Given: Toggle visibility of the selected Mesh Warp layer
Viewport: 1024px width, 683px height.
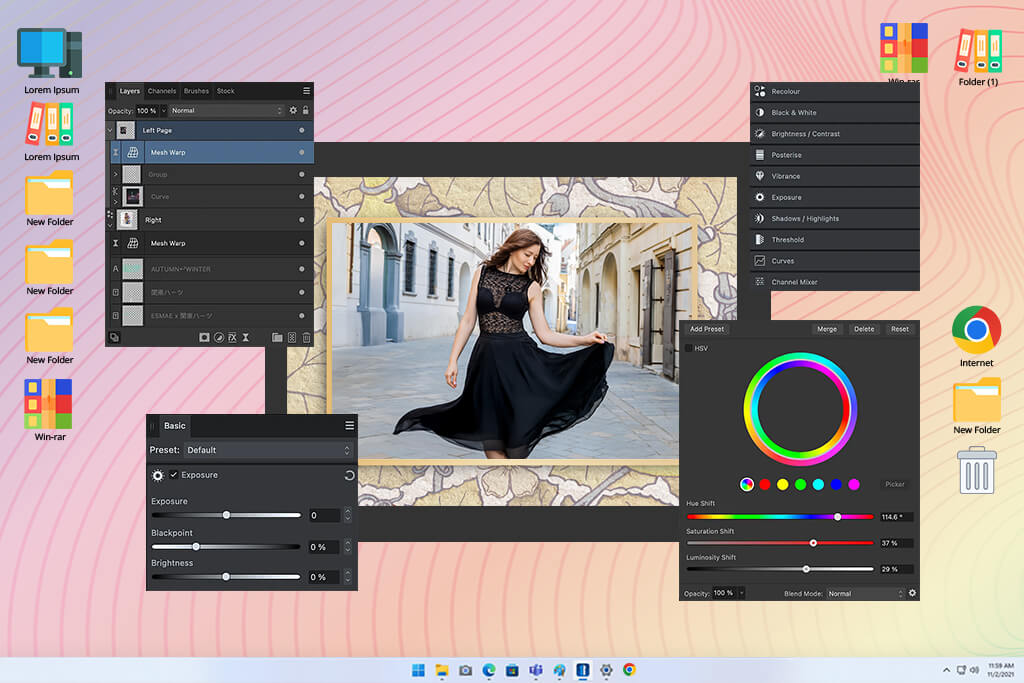Looking at the screenshot, I should point(302,152).
